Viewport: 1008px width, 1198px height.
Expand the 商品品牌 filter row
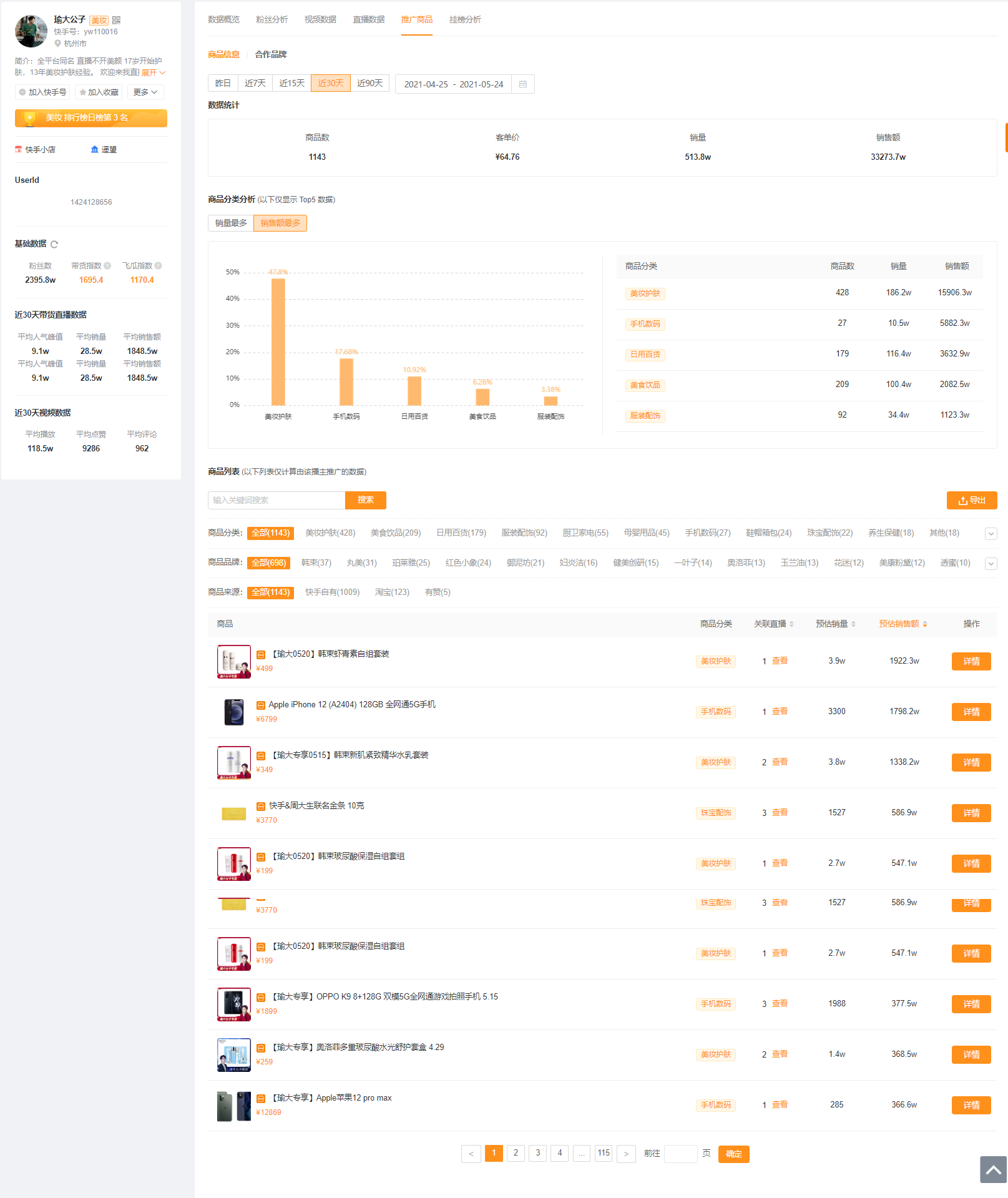click(x=991, y=564)
